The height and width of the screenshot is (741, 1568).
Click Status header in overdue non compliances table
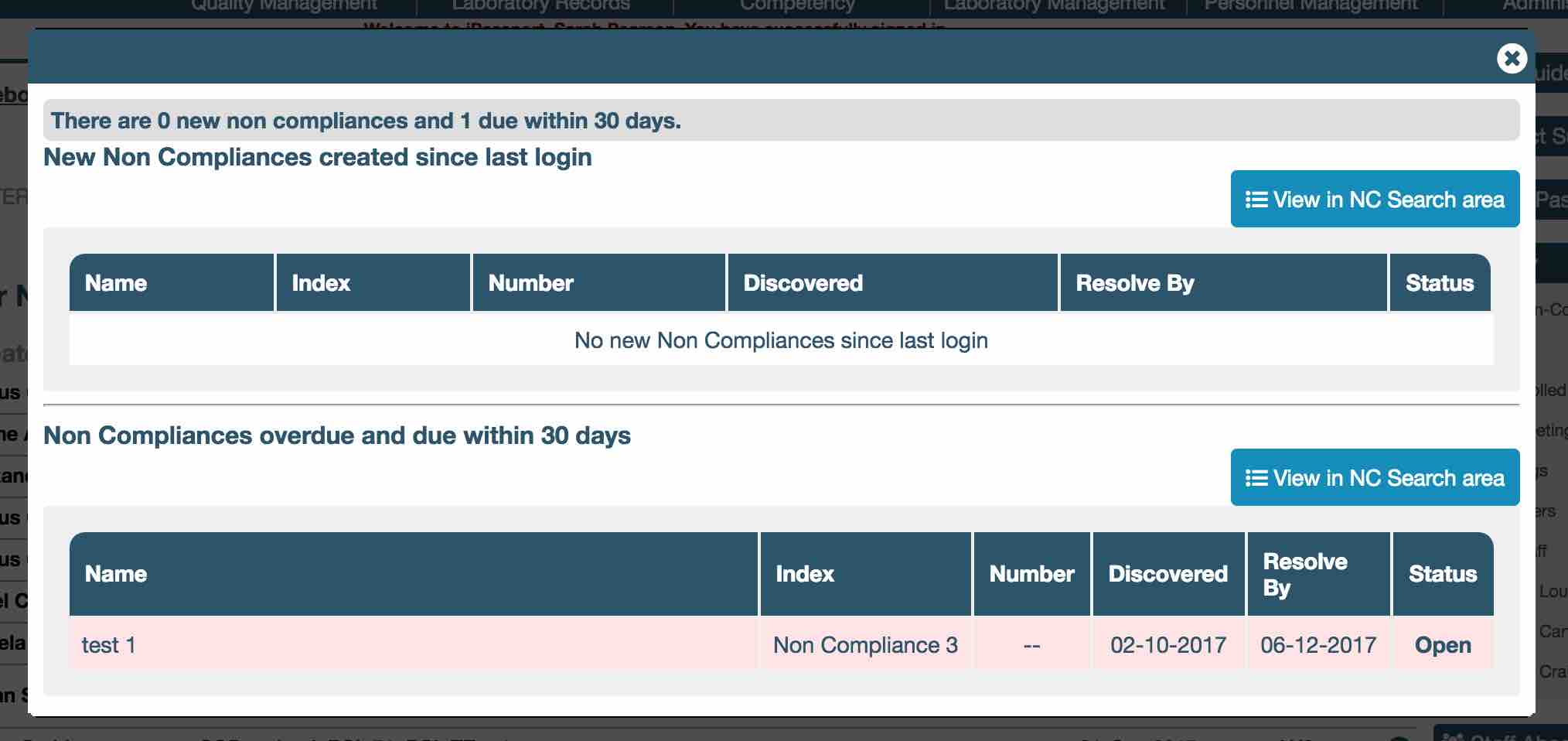(1443, 574)
